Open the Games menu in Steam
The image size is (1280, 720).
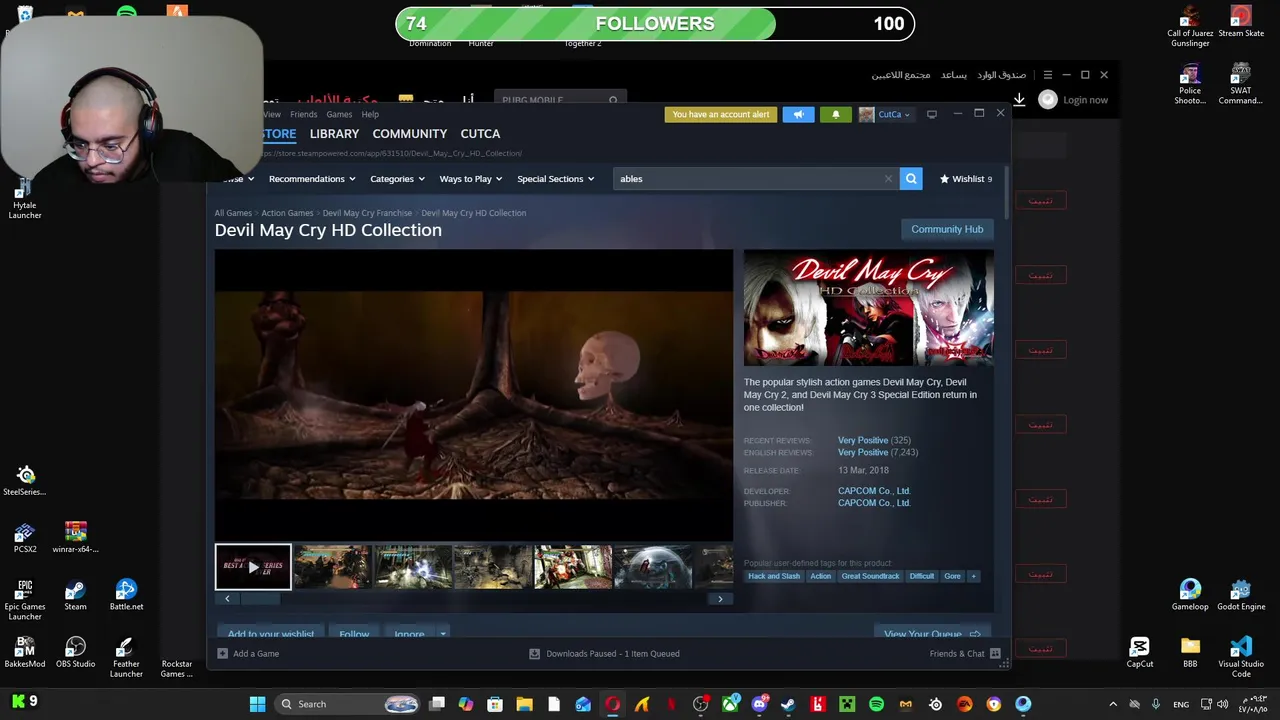[x=339, y=114]
